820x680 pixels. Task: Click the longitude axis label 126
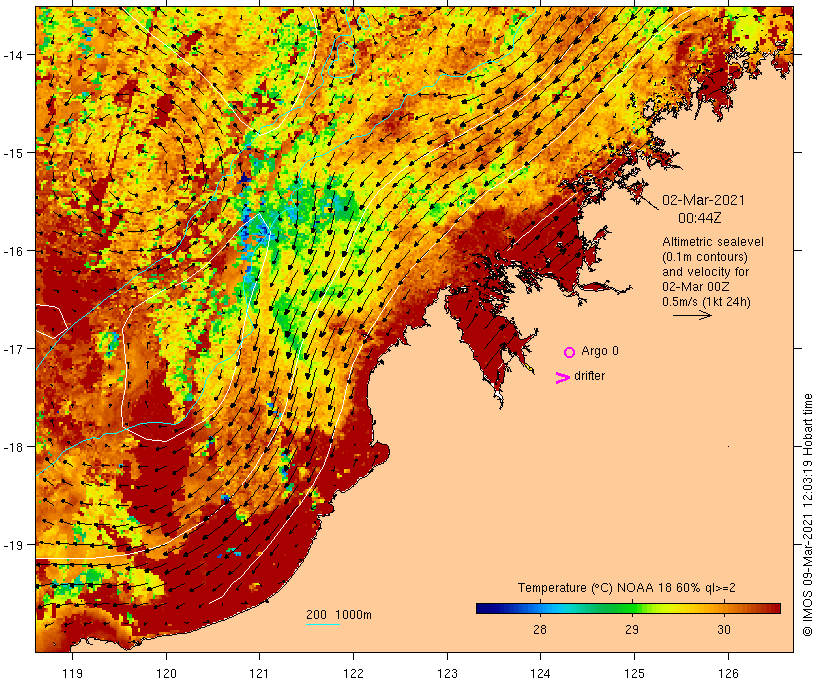coord(728,673)
